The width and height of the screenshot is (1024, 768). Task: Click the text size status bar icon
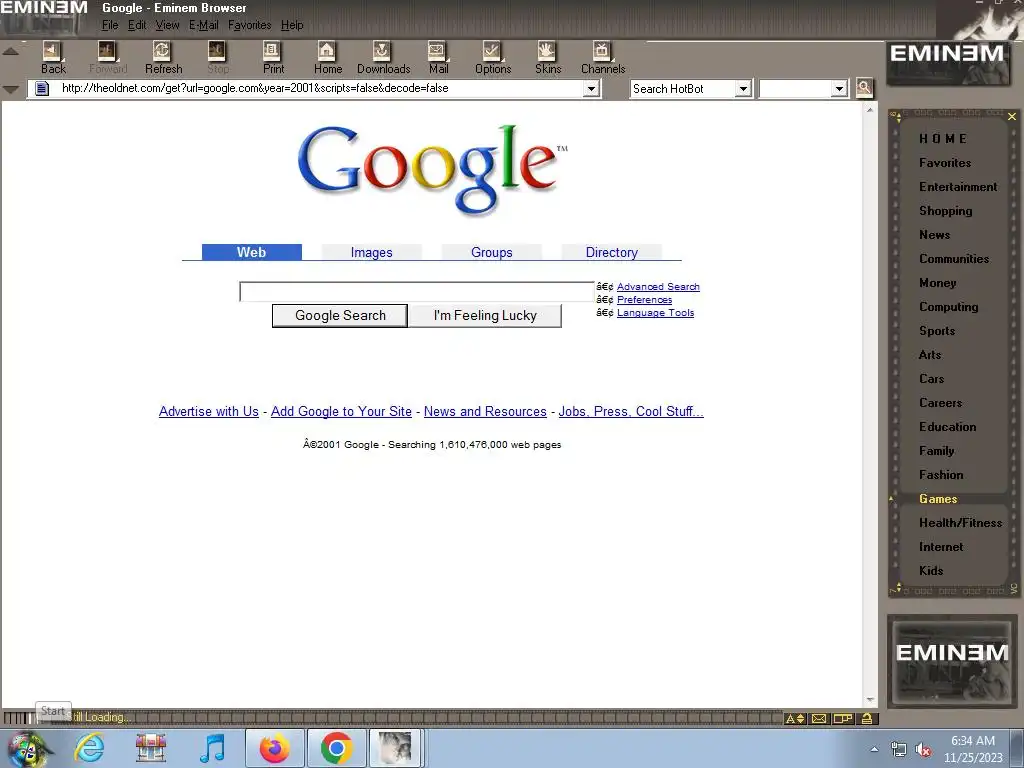pyautogui.click(x=795, y=718)
